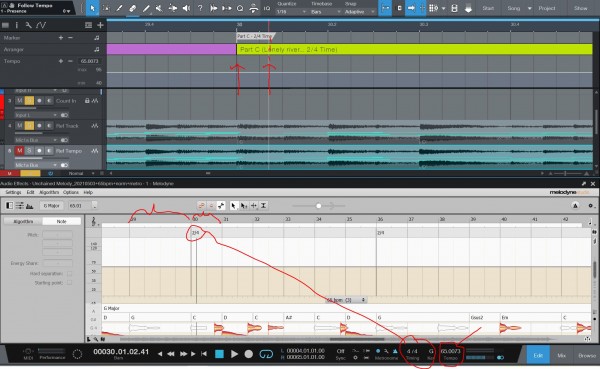The image size is (600, 369).
Task: Unmute the Ref Tempo track
Action: click(20, 151)
